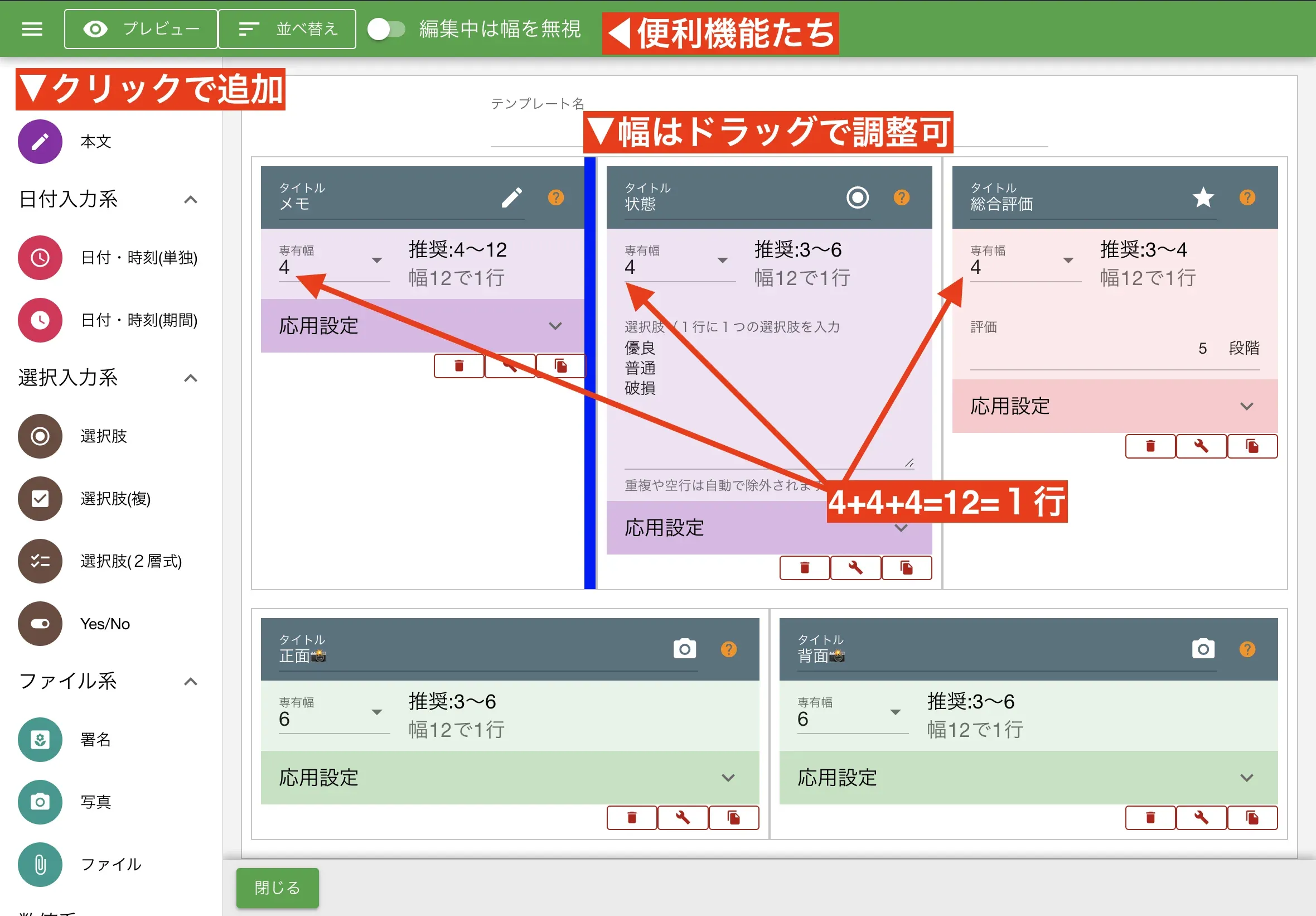Screen dimensions: 1316x916
Task: Duplicate 背面 field via copy icon
Action: pyautogui.click(x=1253, y=818)
